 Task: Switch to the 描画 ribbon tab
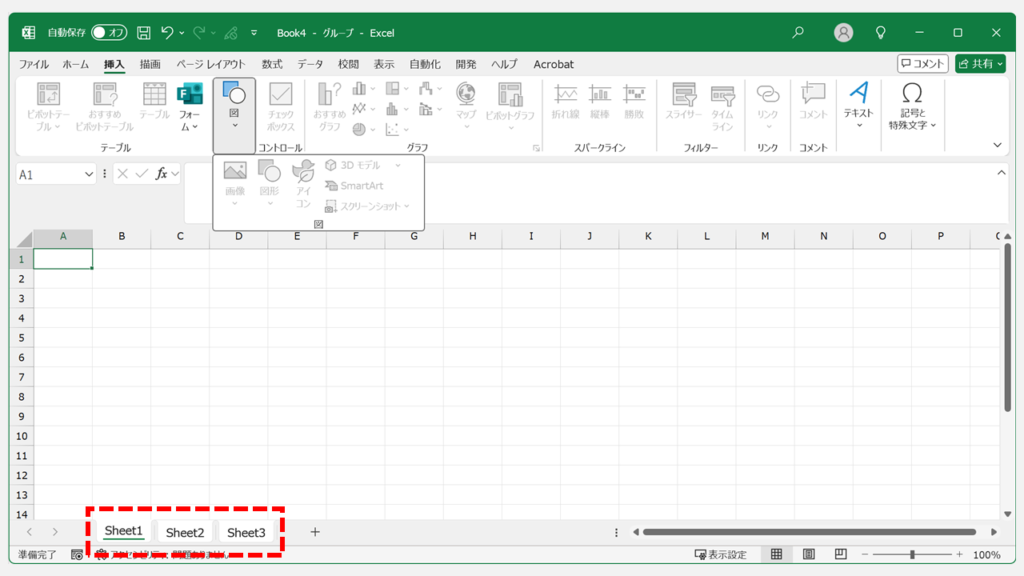click(150, 64)
